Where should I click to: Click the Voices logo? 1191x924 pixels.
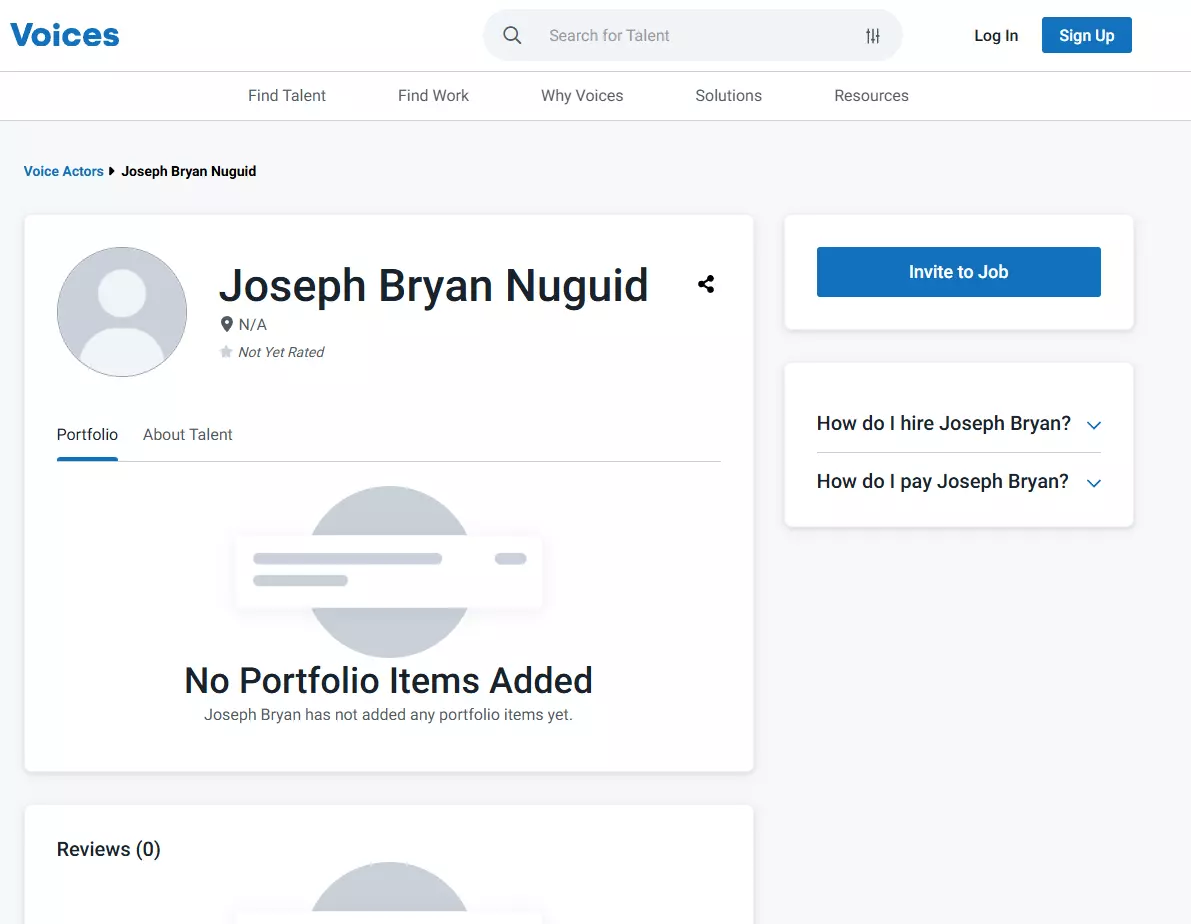point(65,35)
